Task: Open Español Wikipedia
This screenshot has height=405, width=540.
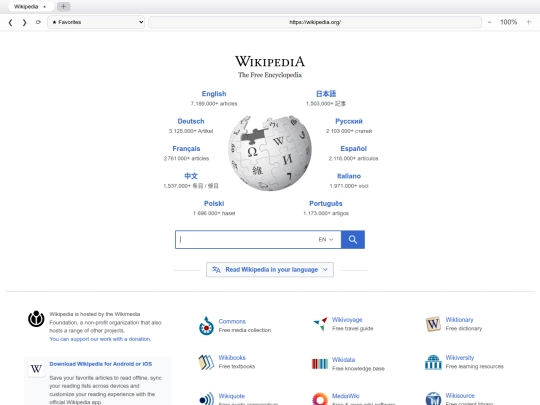Action: click(353, 148)
